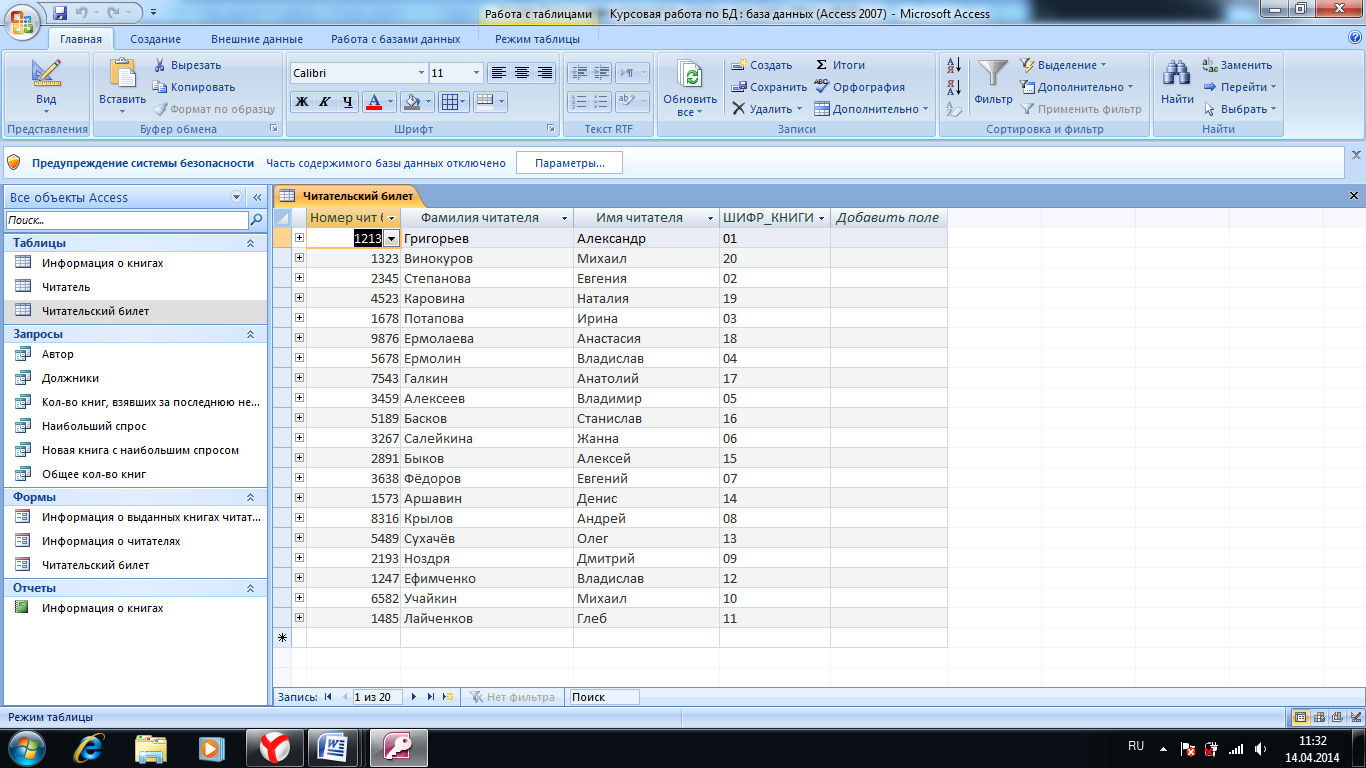Open Фамилия читателя column filter arrow
This screenshot has width=1366, height=768.
pyautogui.click(x=564, y=218)
